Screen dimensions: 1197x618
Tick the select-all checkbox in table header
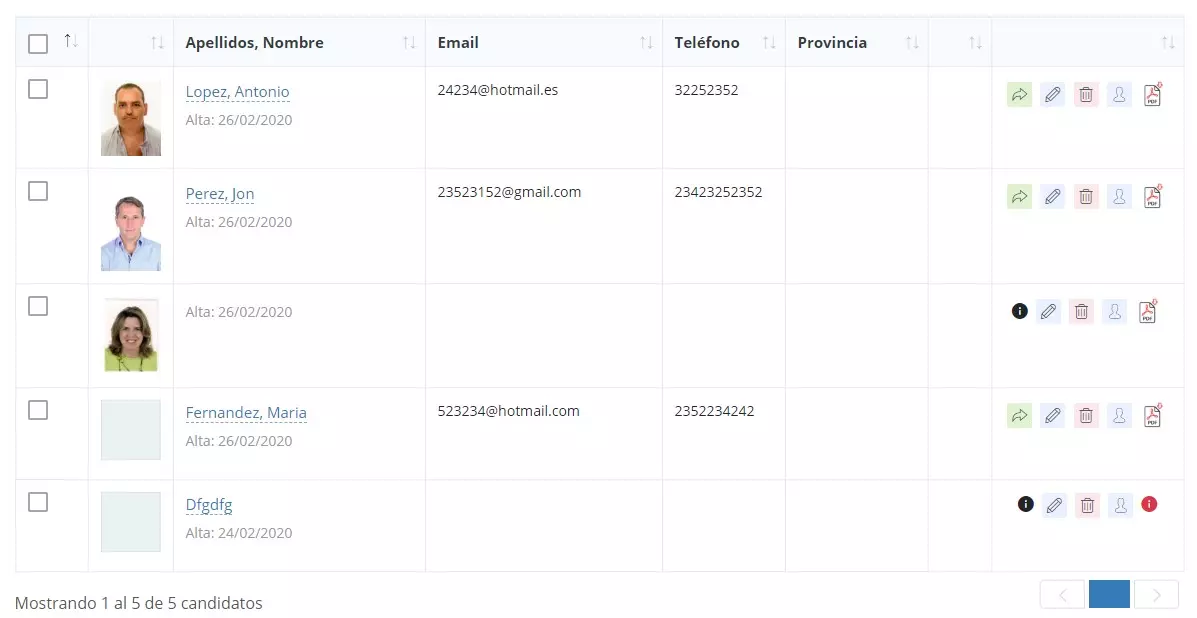[x=38, y=44]
